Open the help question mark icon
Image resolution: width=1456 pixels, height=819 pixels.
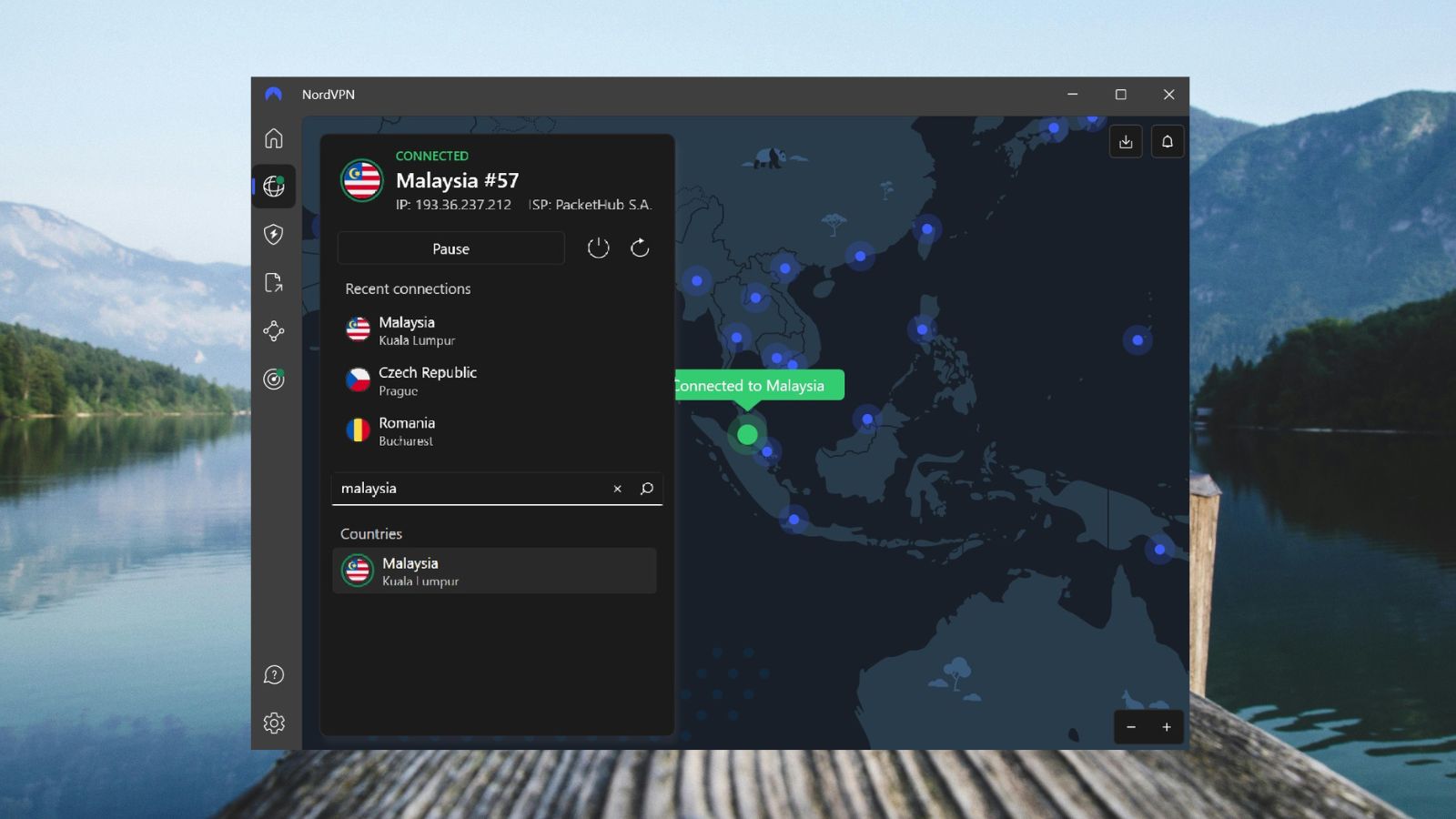tap(273, 674)
